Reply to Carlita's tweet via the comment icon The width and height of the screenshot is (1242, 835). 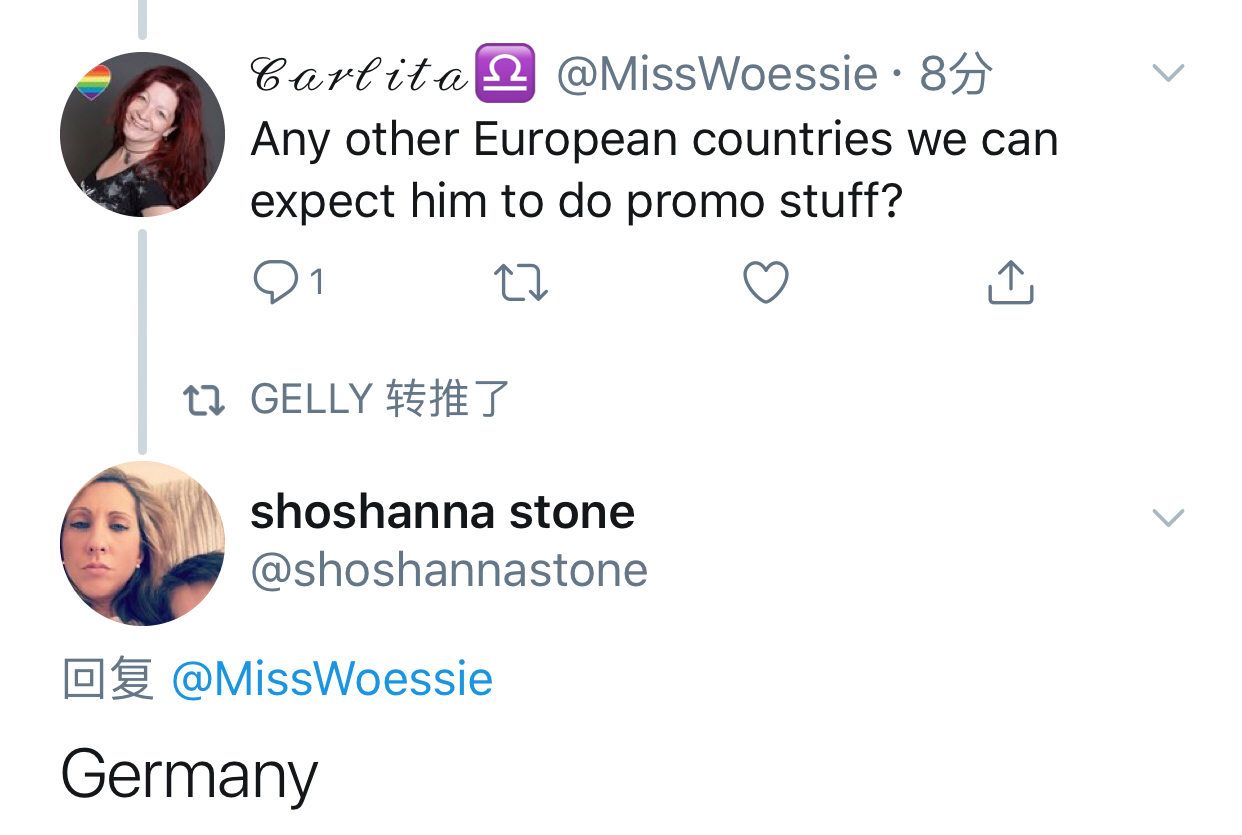(x=276, y=283)
